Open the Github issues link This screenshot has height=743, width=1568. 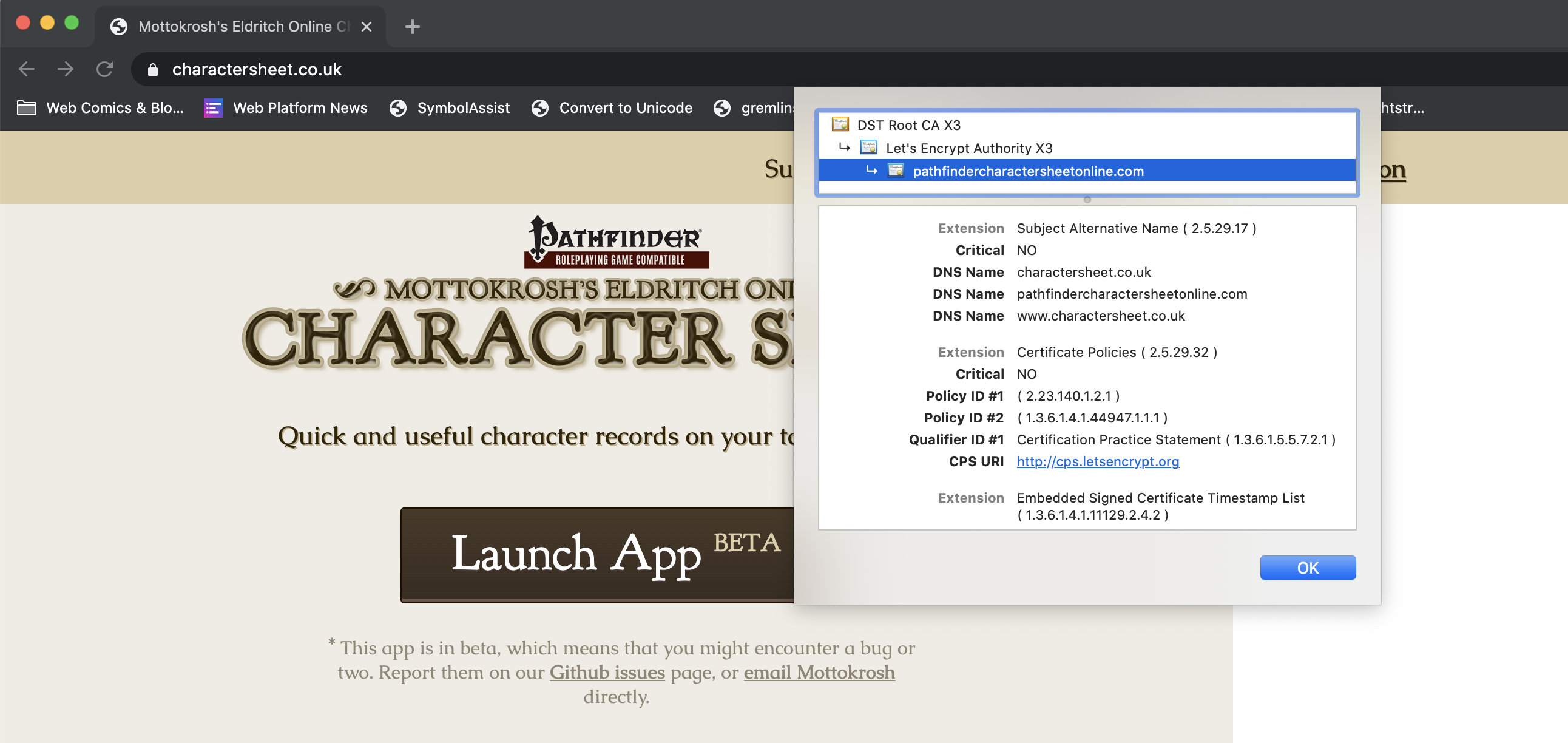coord(606,673)
